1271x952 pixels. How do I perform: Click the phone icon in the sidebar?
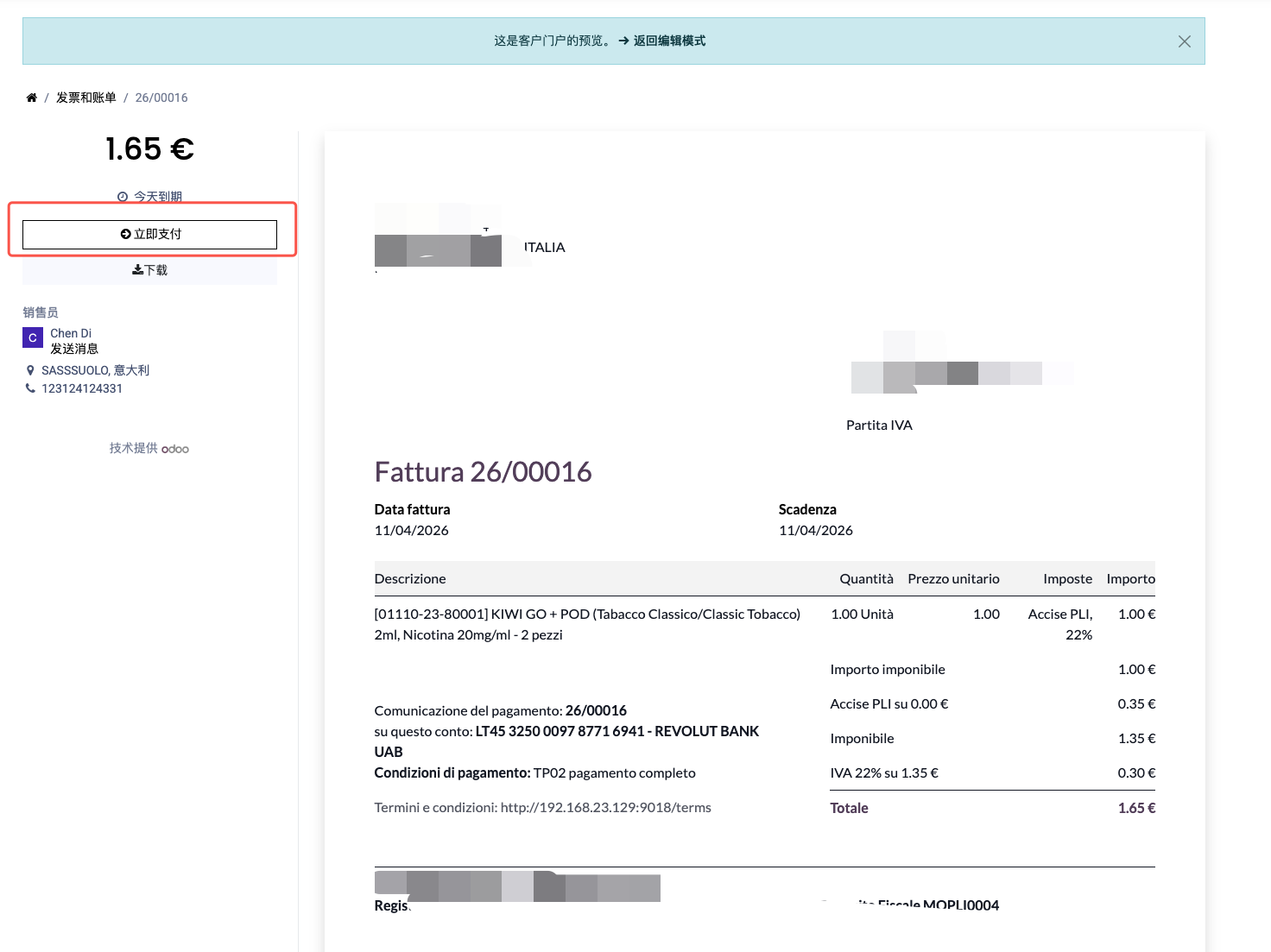30,388
